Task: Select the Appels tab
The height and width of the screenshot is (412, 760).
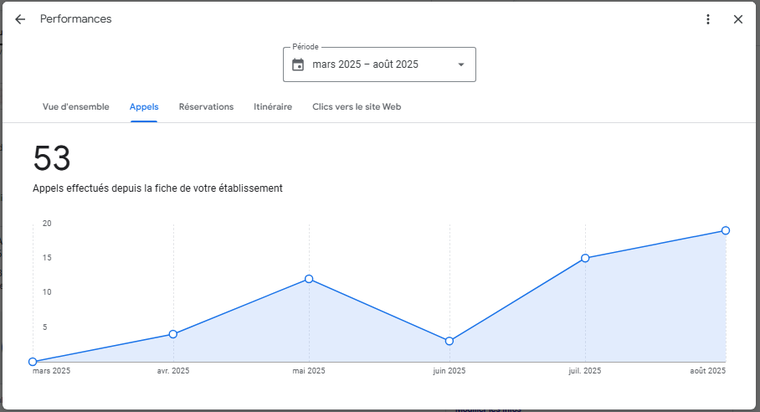Action: click(144, 107)
